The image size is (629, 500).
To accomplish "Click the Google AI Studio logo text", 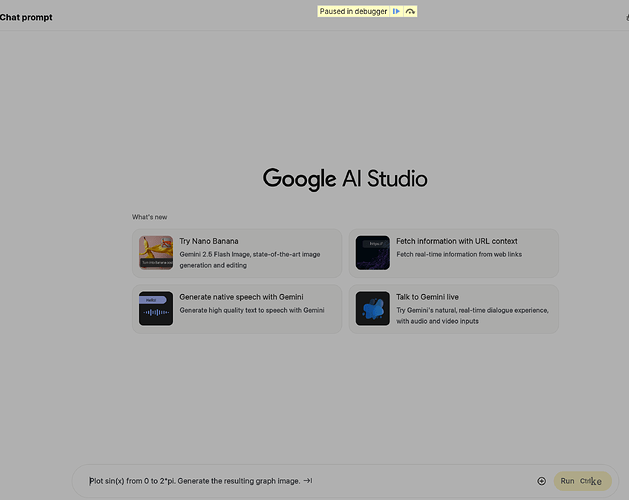I will coord(345,179).
